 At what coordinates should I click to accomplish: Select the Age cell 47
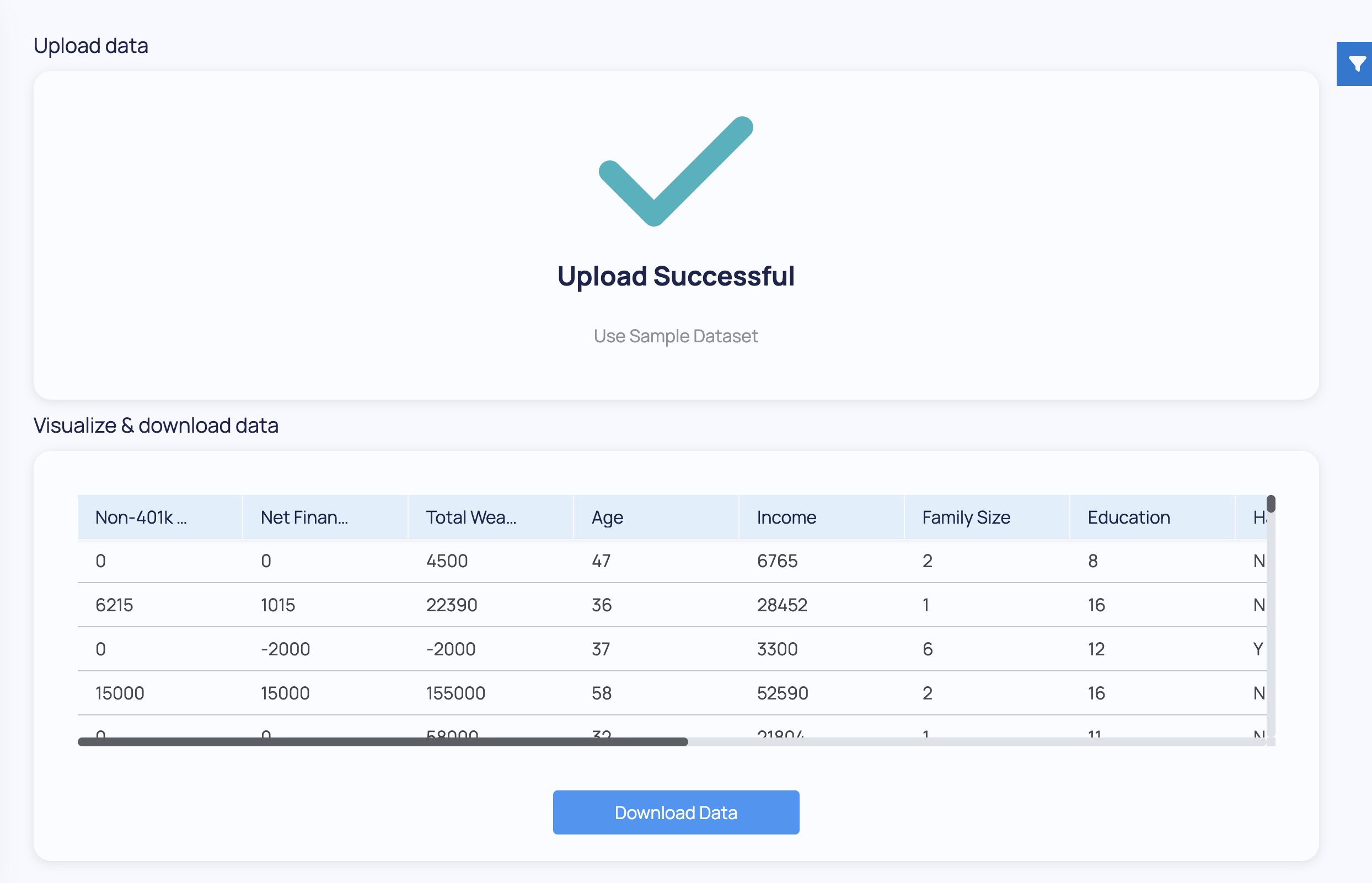point(656,561)
